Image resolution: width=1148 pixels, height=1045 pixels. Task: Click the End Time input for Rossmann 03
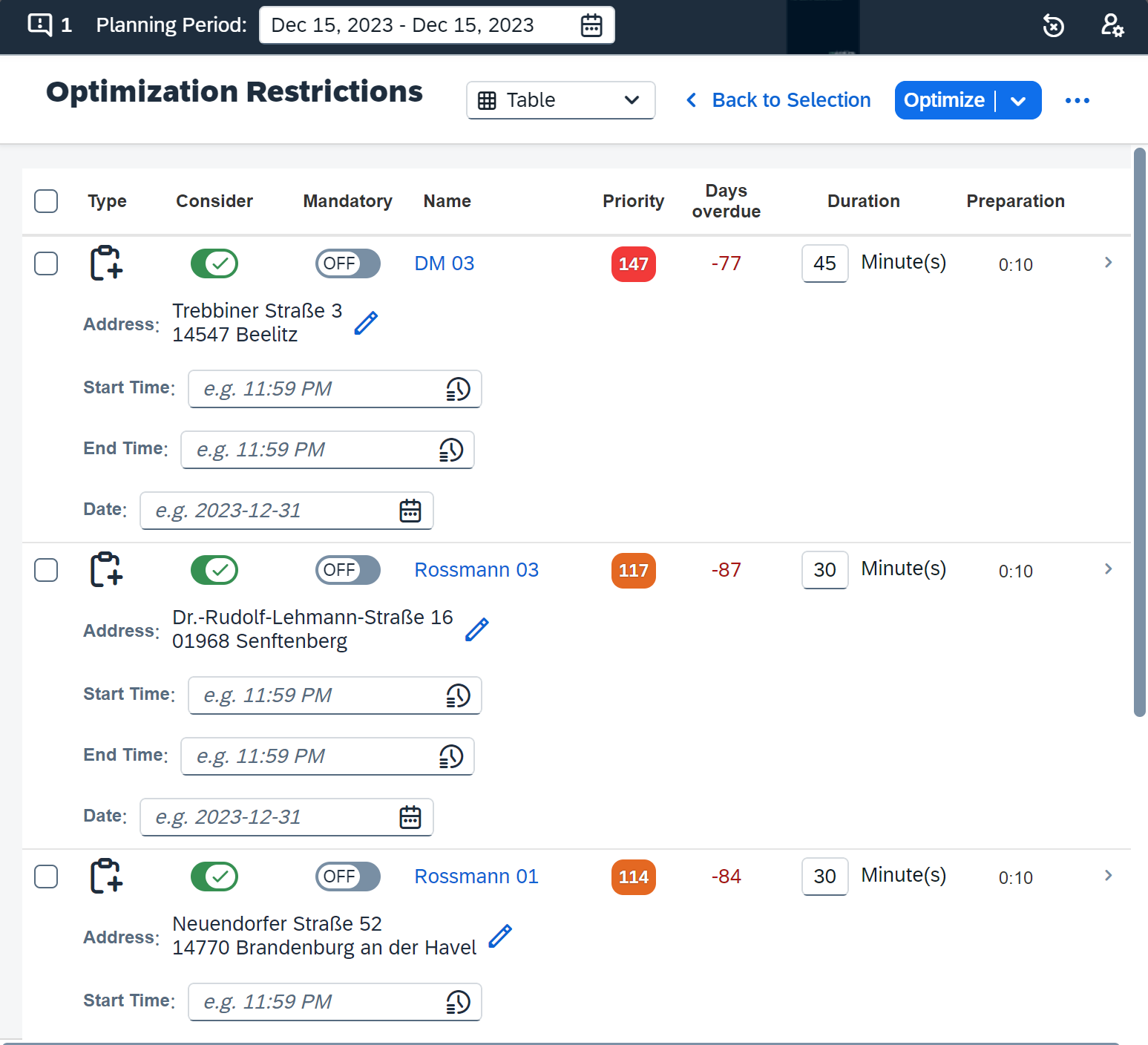[327, 756]
